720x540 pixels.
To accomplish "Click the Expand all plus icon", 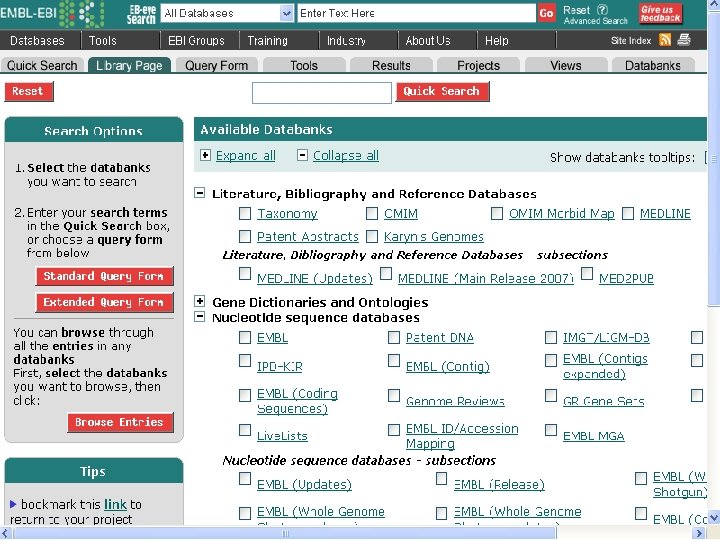I will click(x=205, y=155).
